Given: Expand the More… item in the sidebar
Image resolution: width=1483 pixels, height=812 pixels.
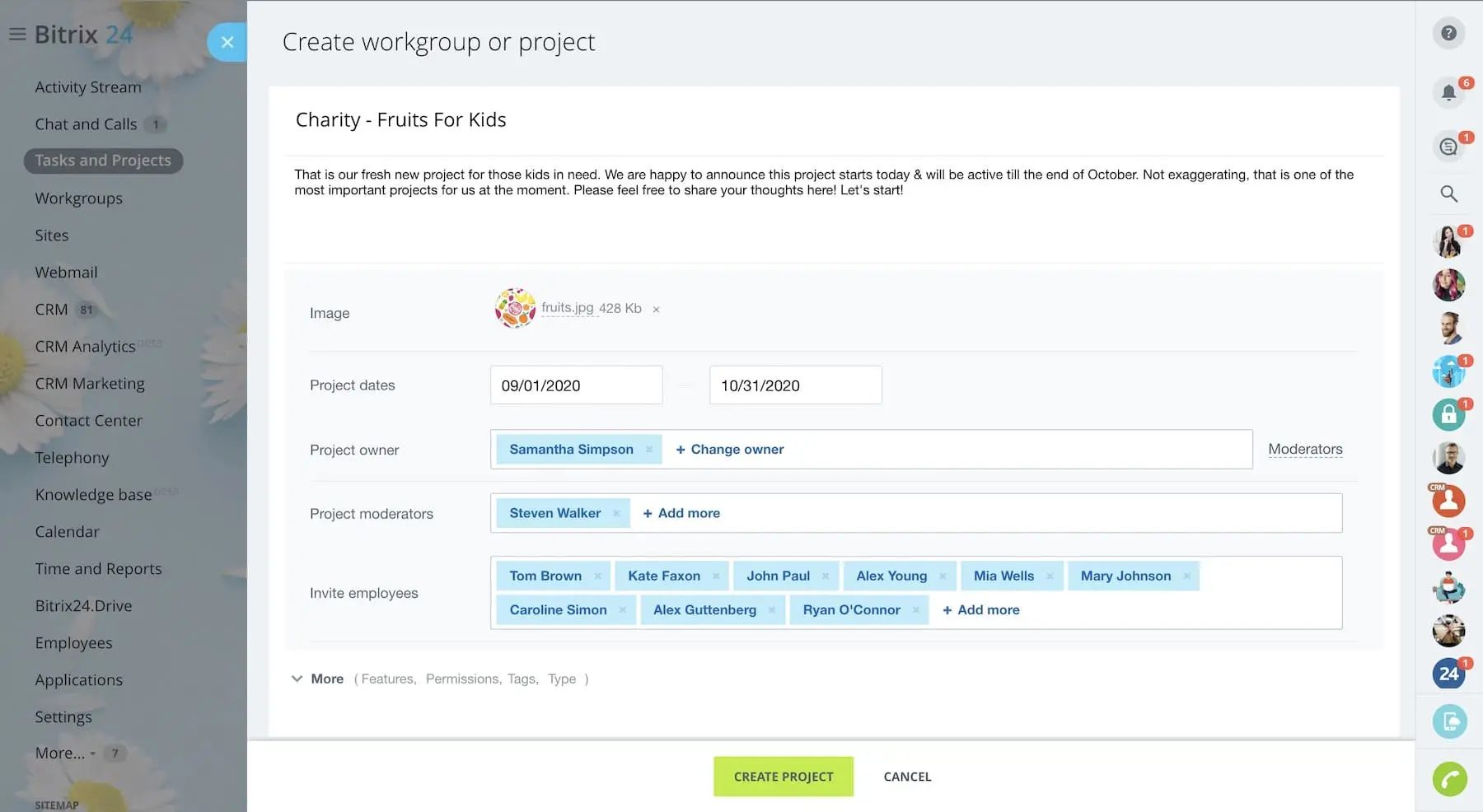Looking at the screenshot, I should (x=64, y=754).
